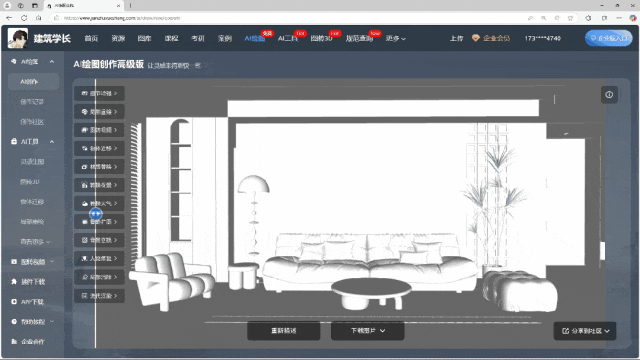The height and width of the screenshot is (360, 640).
Task: Open the 人物 person tool button
Action: [99, 258]
